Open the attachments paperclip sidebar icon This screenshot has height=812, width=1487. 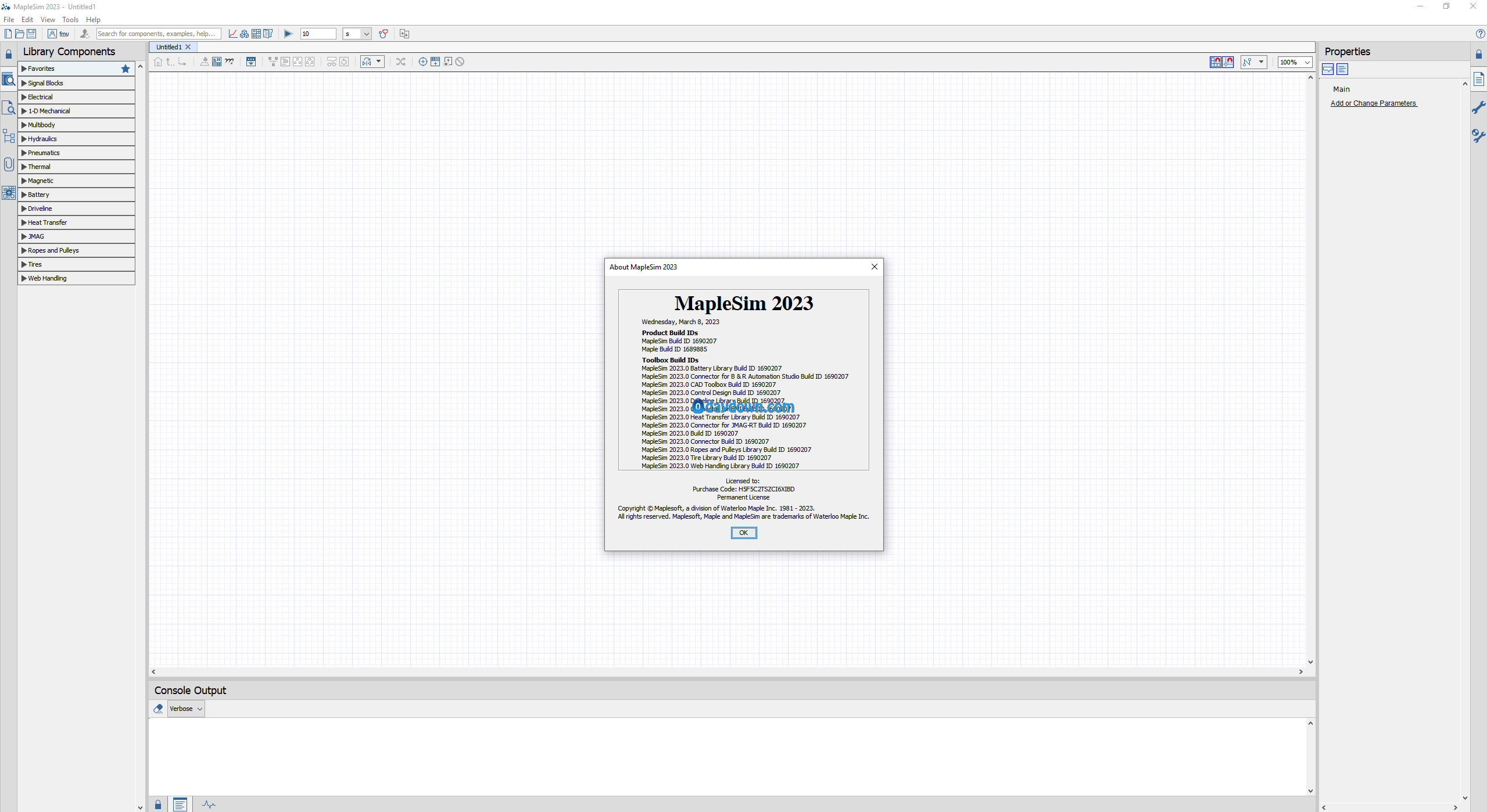click(9, 164)
